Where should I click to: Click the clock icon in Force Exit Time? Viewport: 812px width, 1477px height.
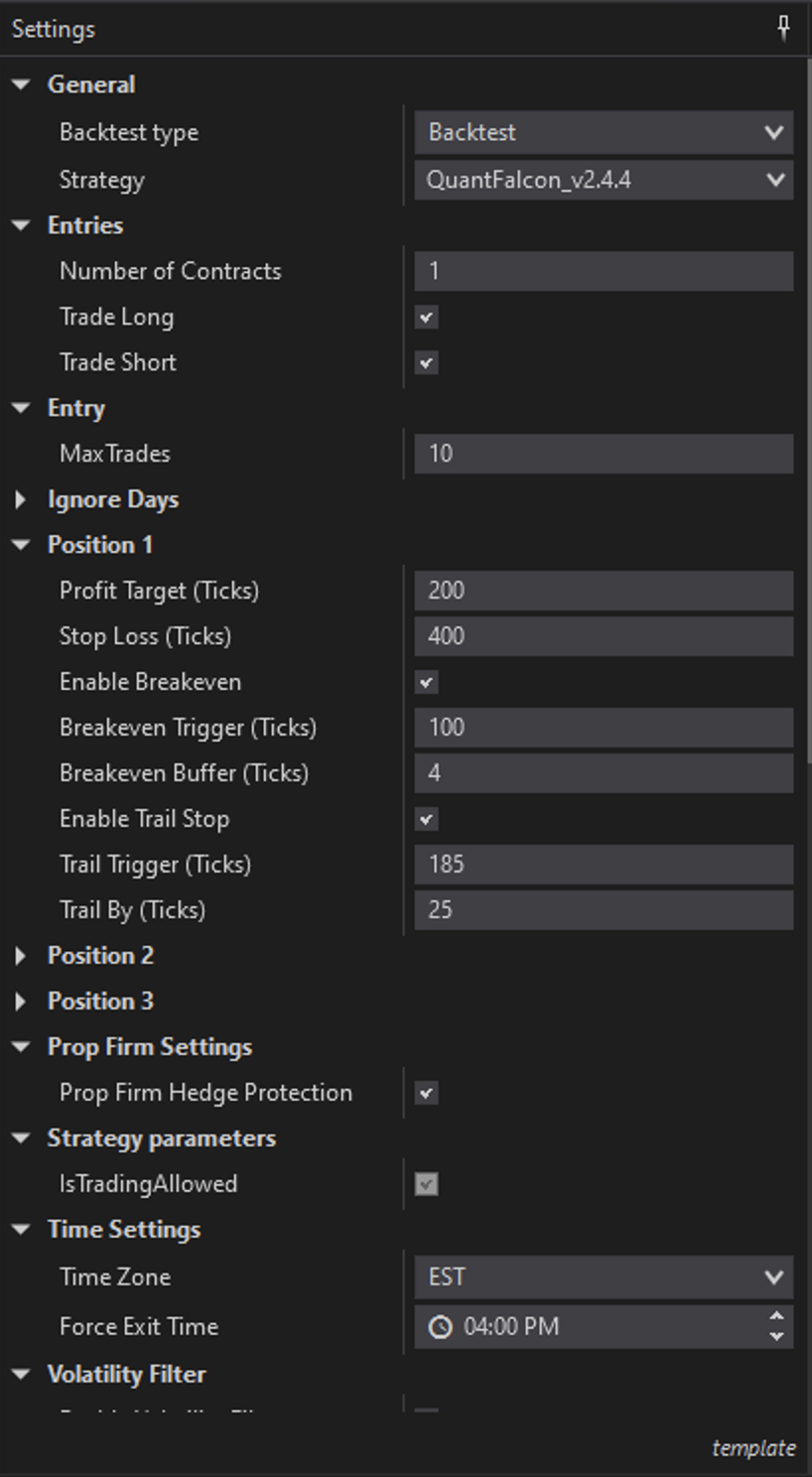440,1326
